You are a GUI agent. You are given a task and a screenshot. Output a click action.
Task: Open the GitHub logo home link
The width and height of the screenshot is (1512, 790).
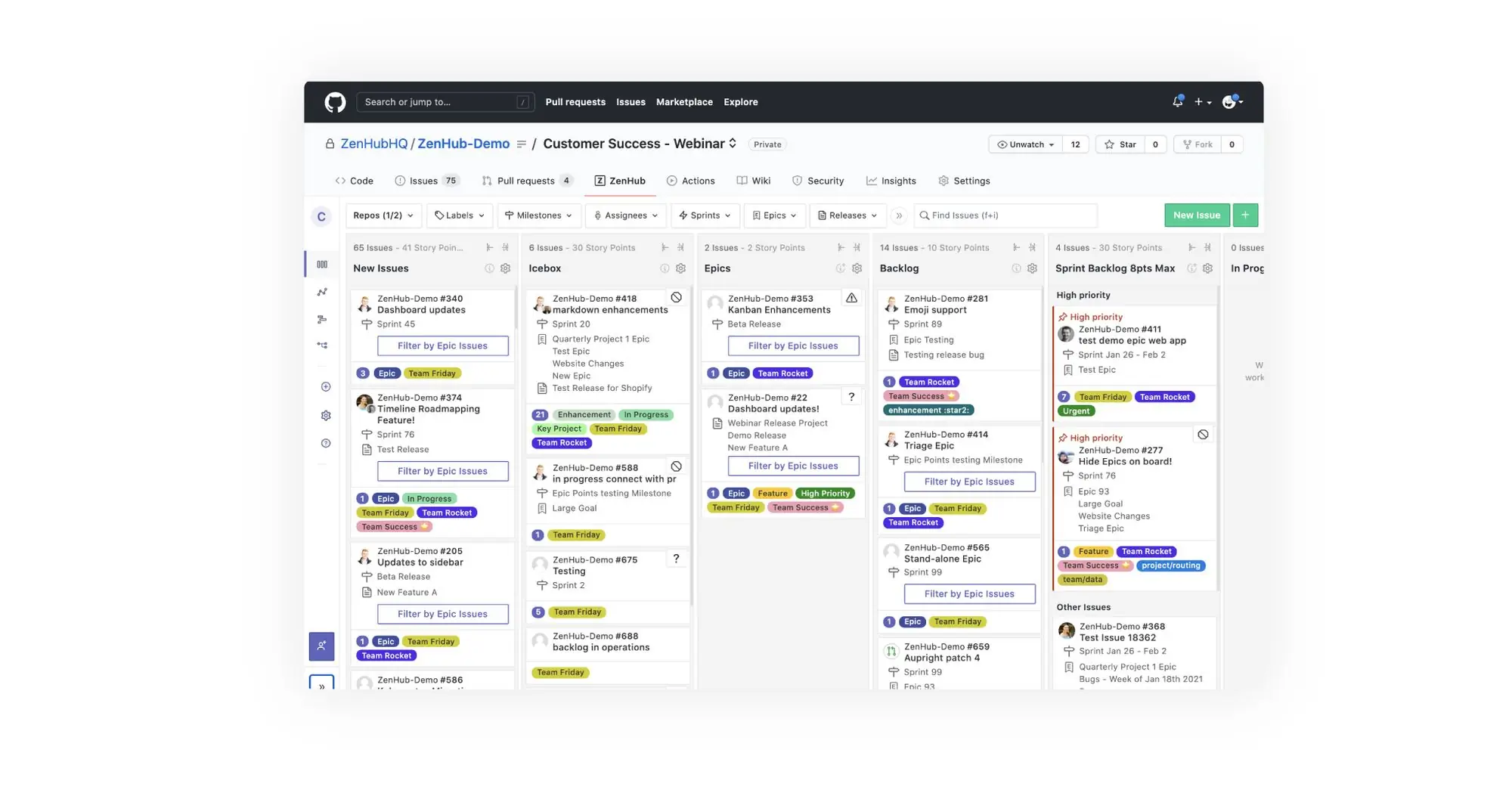pyautogui.click(x=335, y=102)
